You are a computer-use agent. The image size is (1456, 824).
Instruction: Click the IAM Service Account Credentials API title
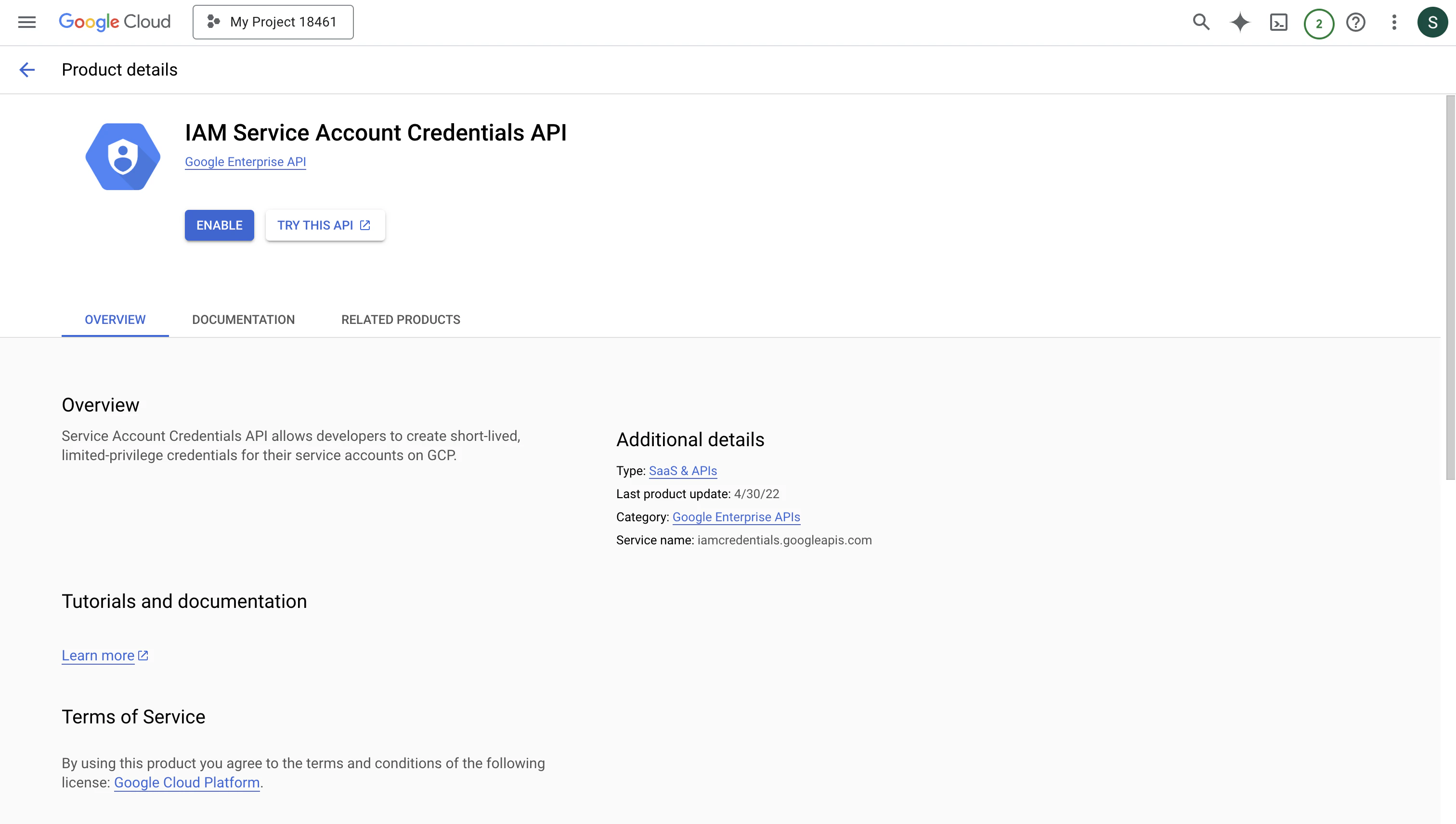tap(376, 132)
